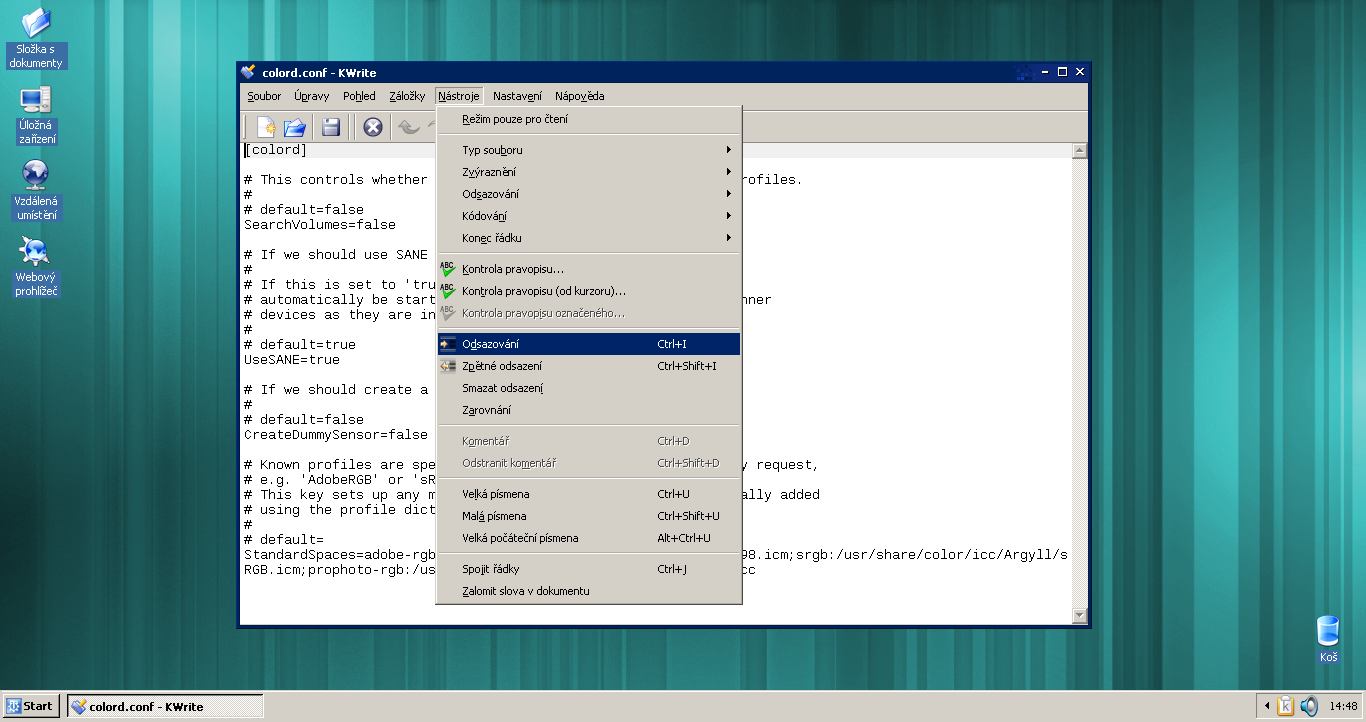
Task: Click the Start button
Action: (x=31, y=706)
